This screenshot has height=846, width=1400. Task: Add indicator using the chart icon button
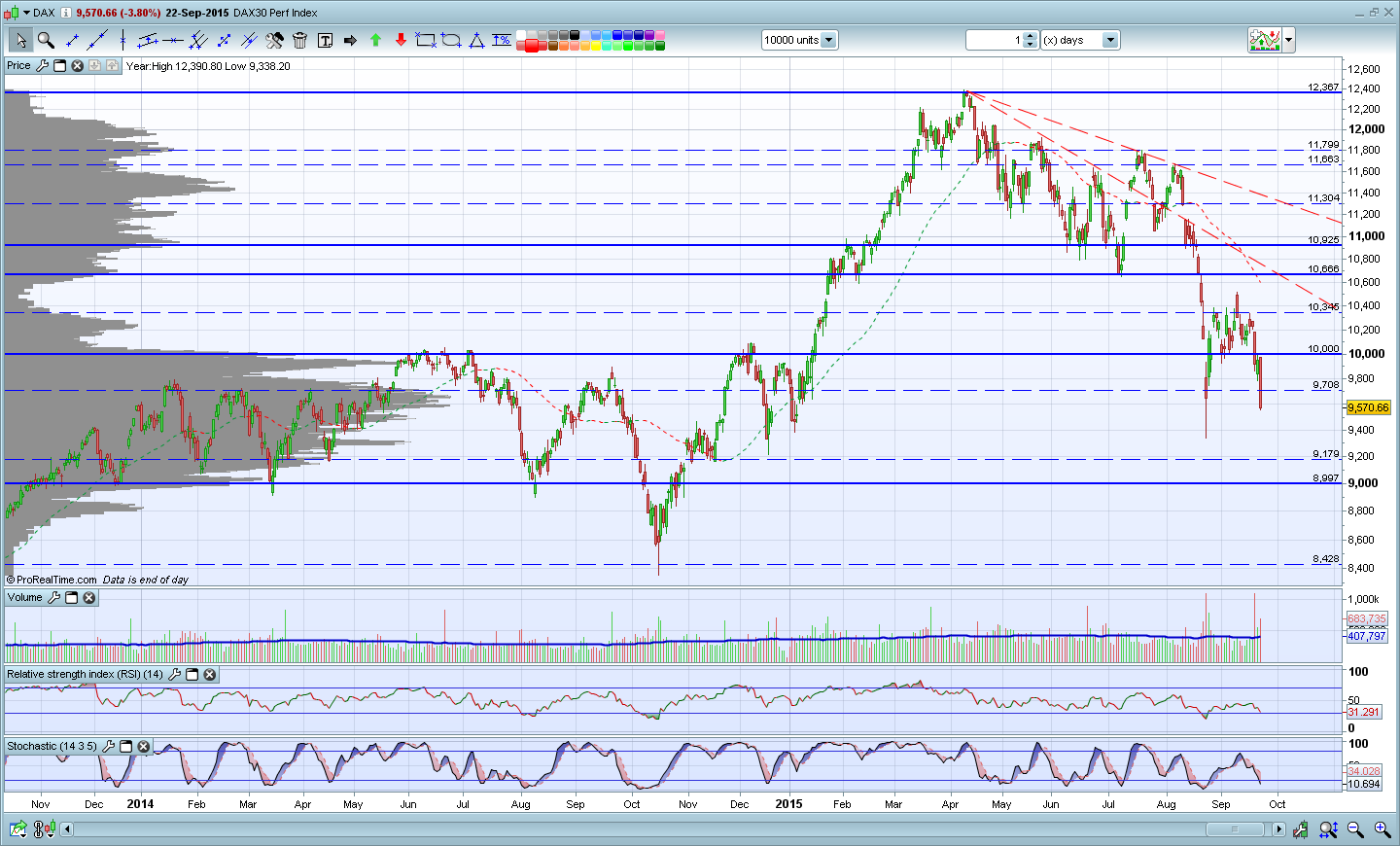click(1265, 40)
